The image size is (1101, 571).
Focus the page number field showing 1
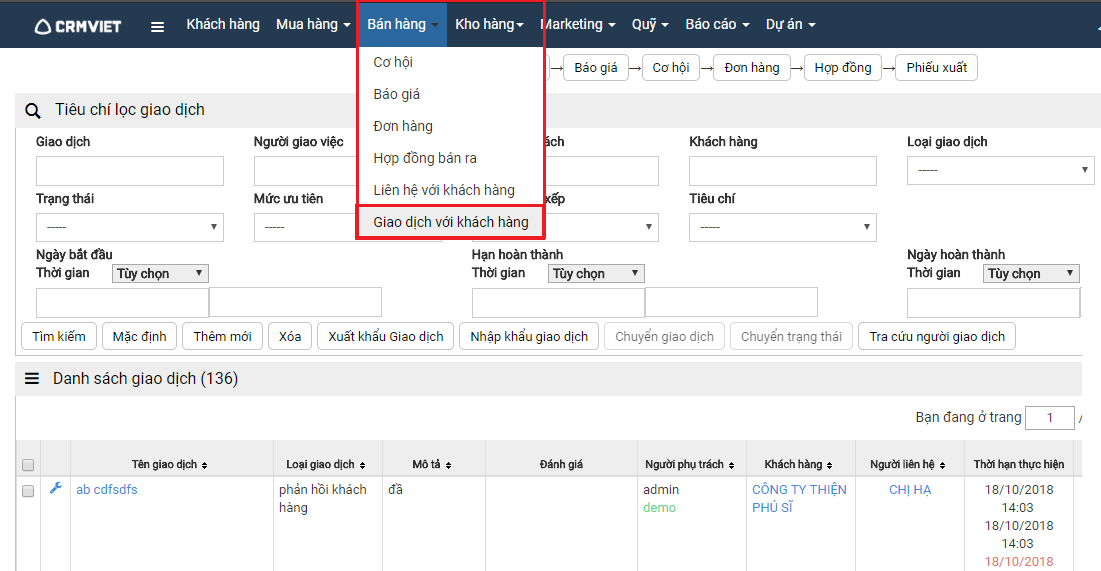1050,418
